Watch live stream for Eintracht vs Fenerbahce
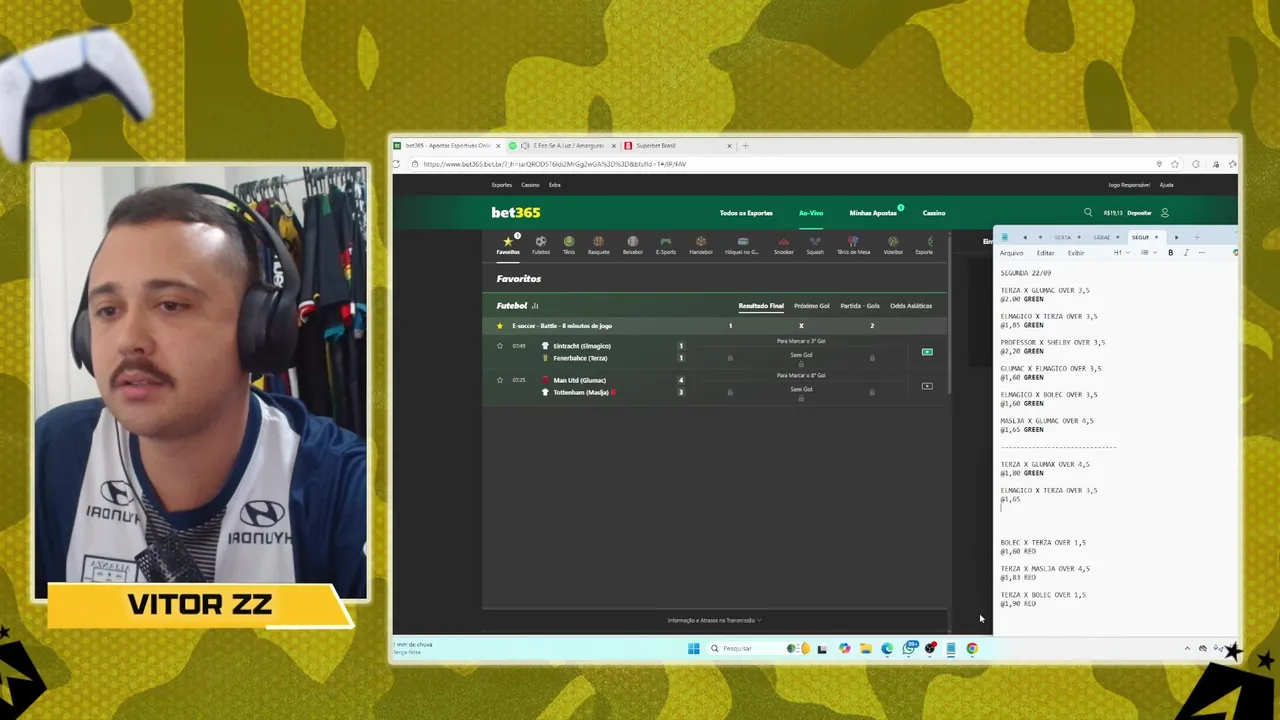 tap(927, 352)
